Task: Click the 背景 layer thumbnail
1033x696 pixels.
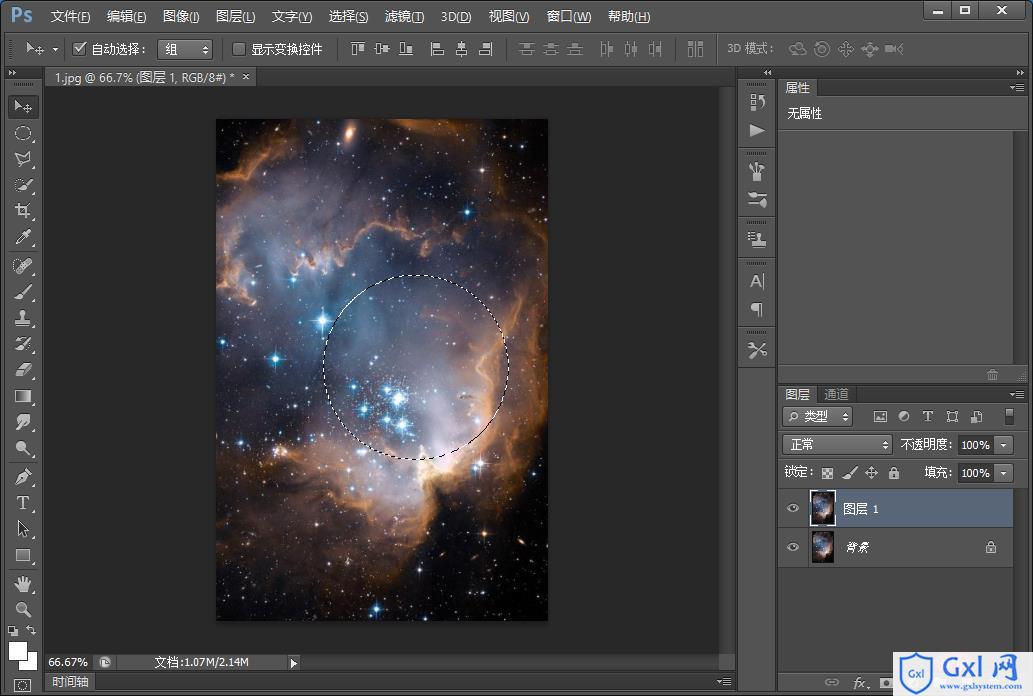Action: click(x=822, y=547)
